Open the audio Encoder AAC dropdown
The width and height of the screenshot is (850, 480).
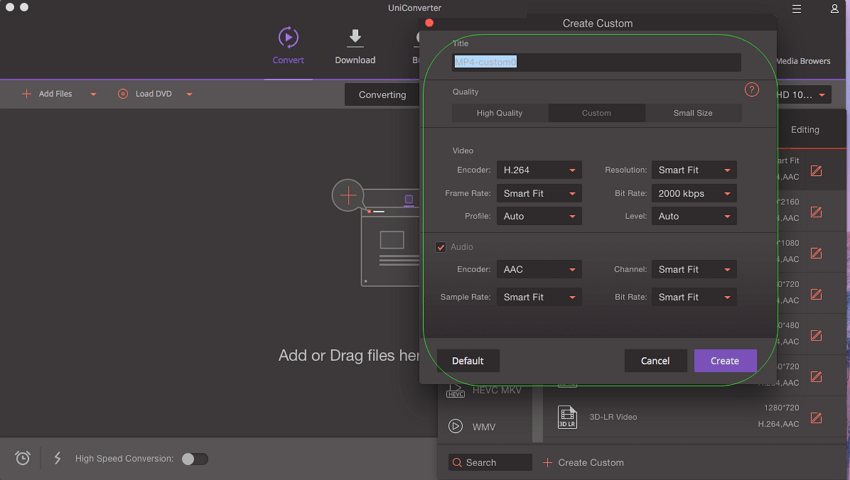539,269
